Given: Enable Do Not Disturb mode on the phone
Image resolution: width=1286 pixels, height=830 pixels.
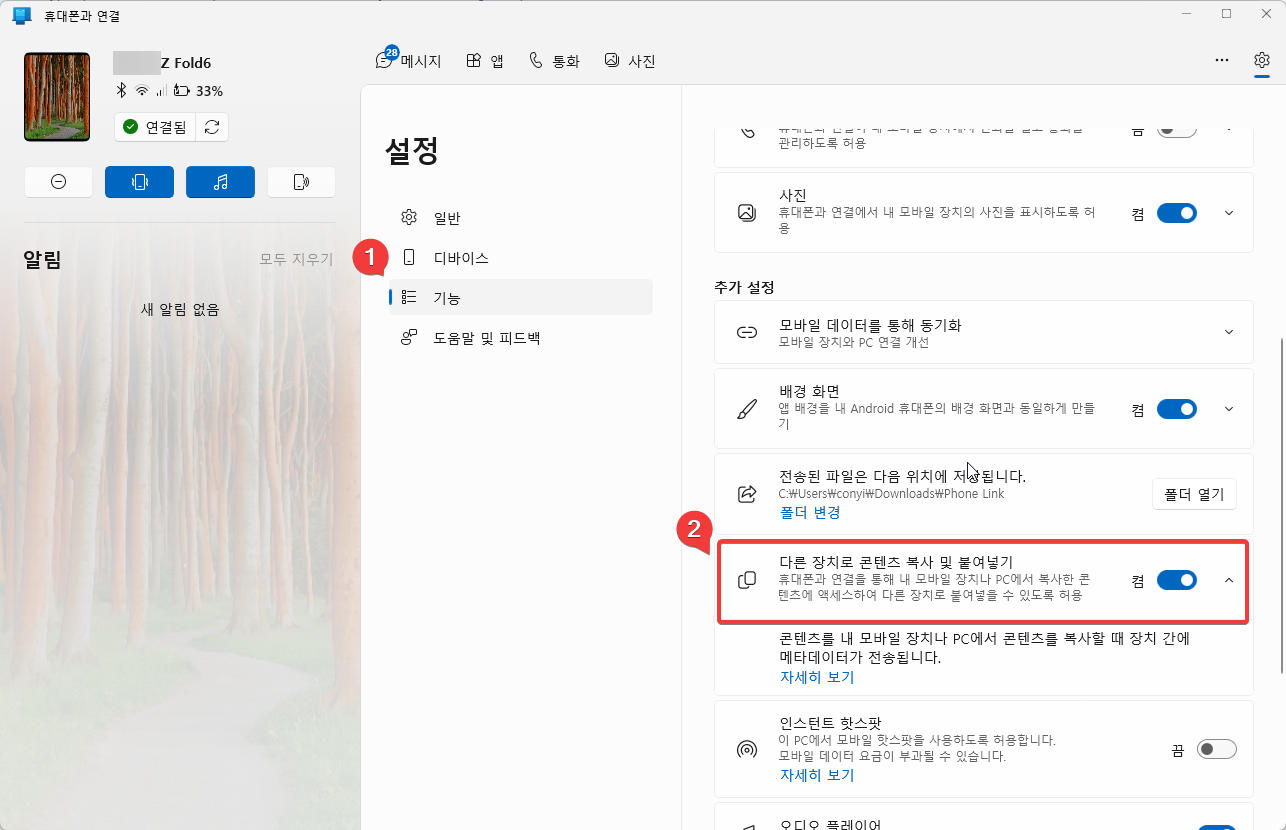Looking at the screenshot, I should click(58, 181).
